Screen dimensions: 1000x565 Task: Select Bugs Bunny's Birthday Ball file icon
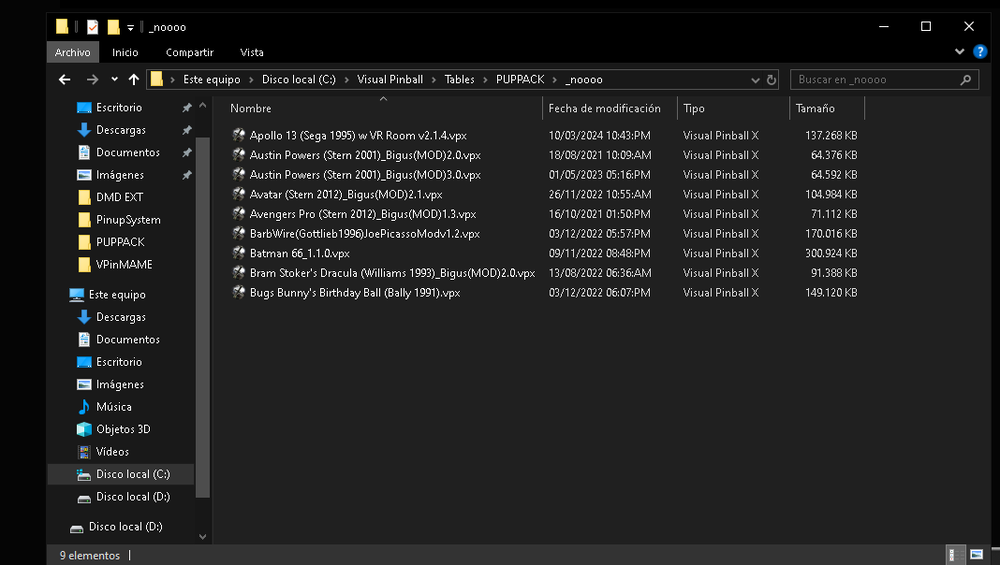click(239, 293)
